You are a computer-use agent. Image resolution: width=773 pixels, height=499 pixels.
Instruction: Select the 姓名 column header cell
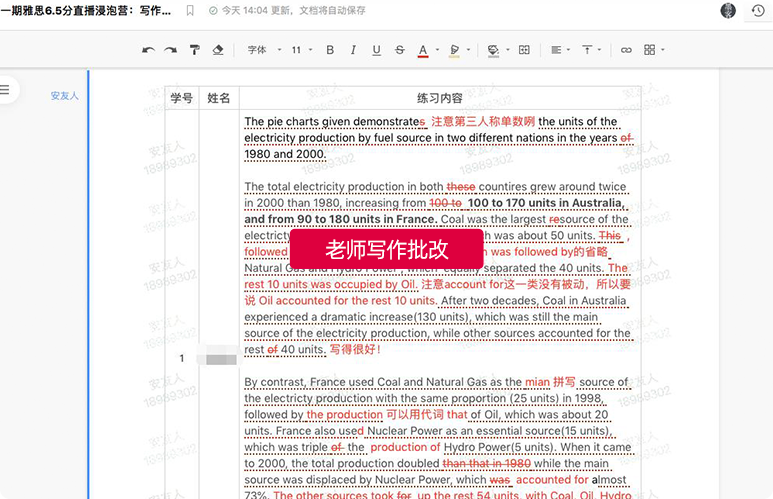tap(219, 98)
